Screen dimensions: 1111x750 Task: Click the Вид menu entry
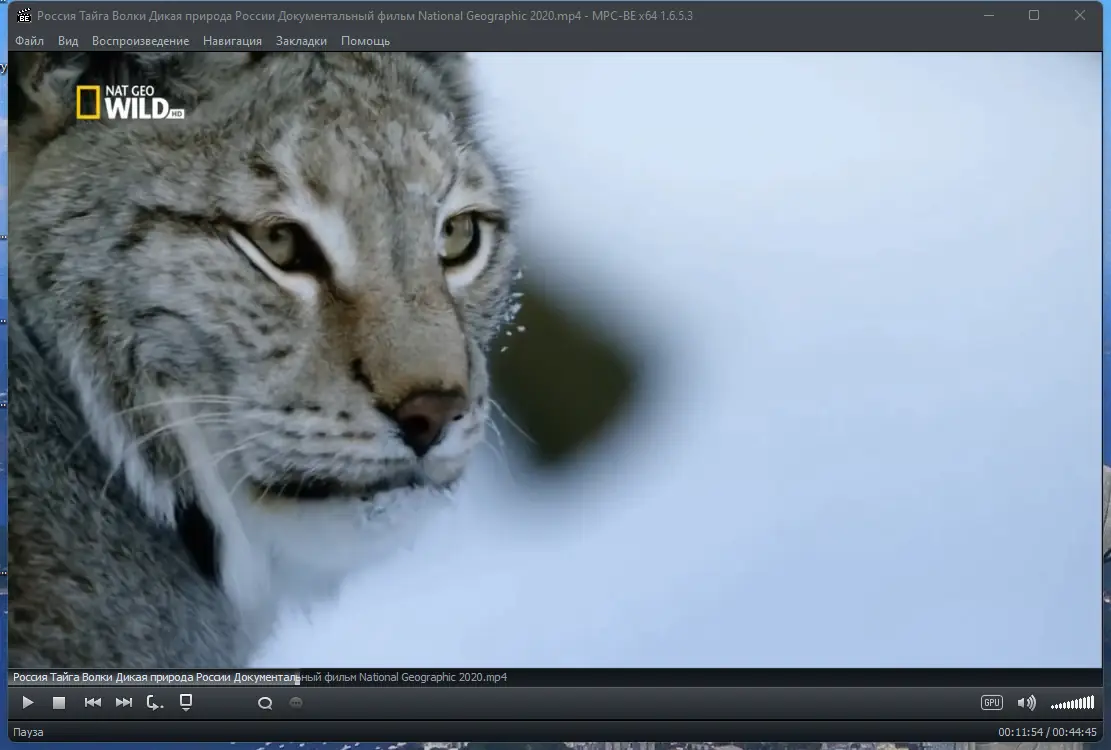67,41
